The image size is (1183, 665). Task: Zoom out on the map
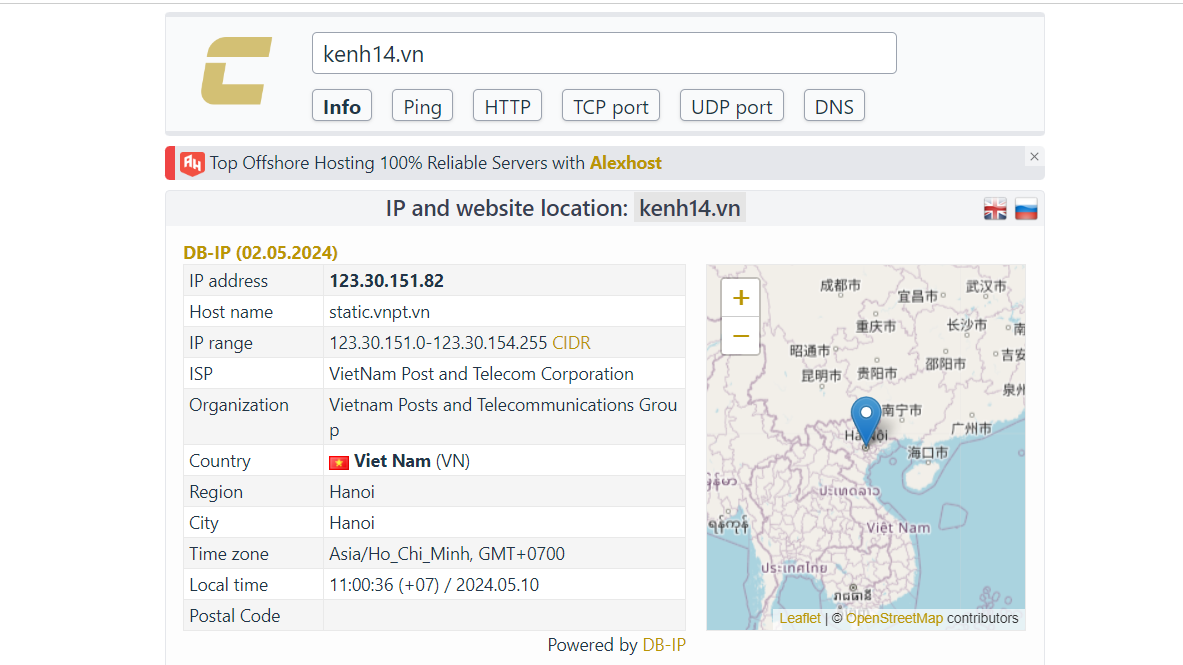pos(740,336)
